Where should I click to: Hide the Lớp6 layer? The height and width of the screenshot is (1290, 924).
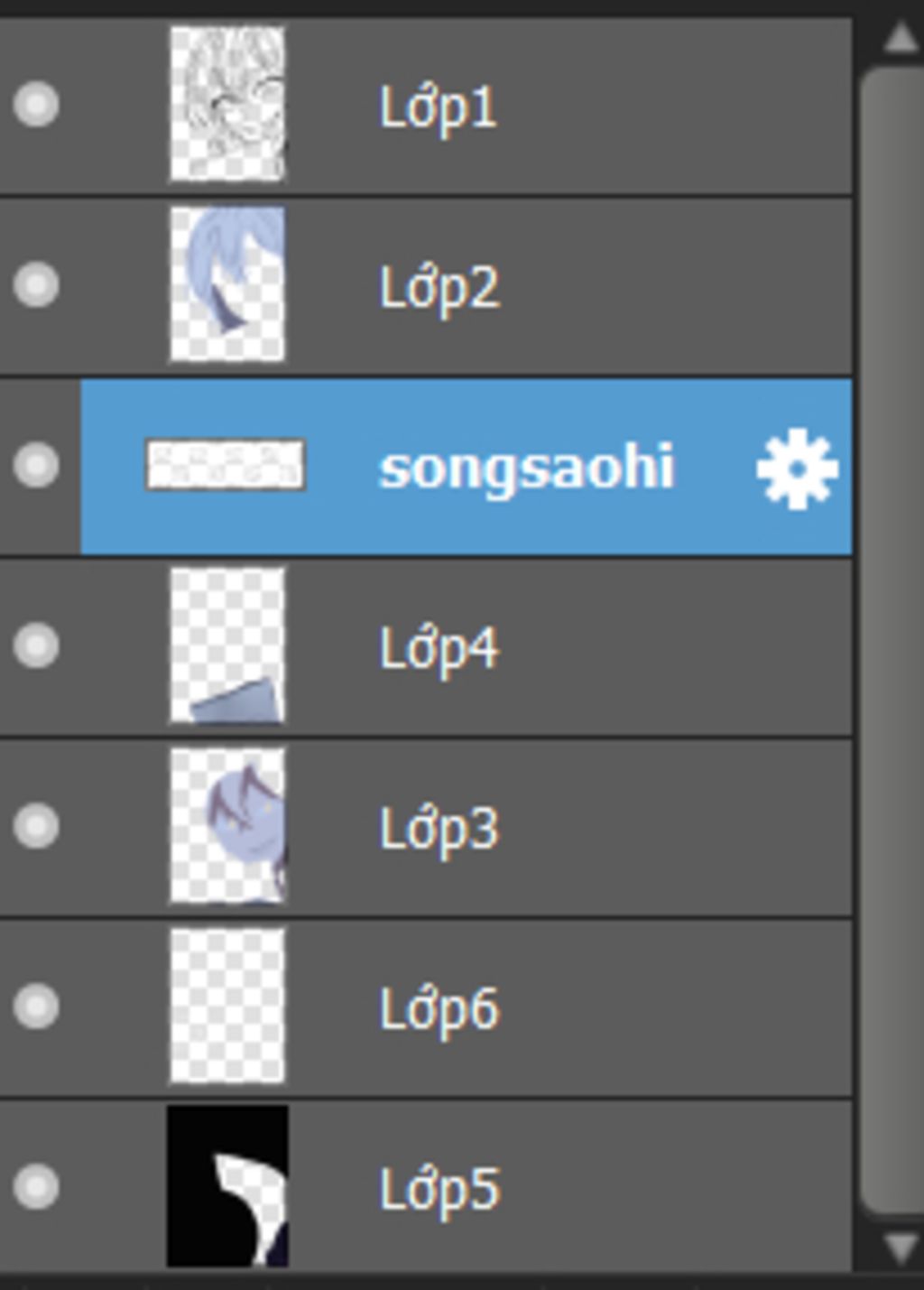point(37,1006)
